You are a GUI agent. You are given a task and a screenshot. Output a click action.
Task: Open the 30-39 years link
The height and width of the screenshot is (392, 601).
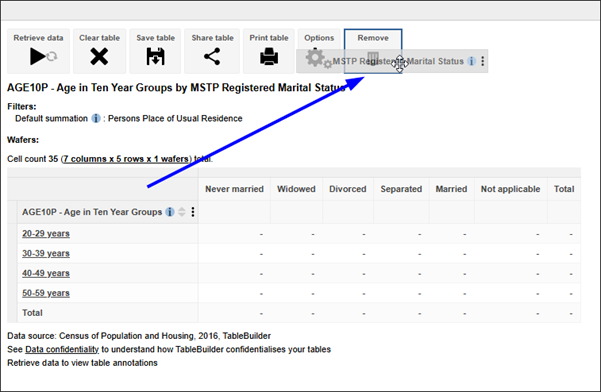coord(46,254)
